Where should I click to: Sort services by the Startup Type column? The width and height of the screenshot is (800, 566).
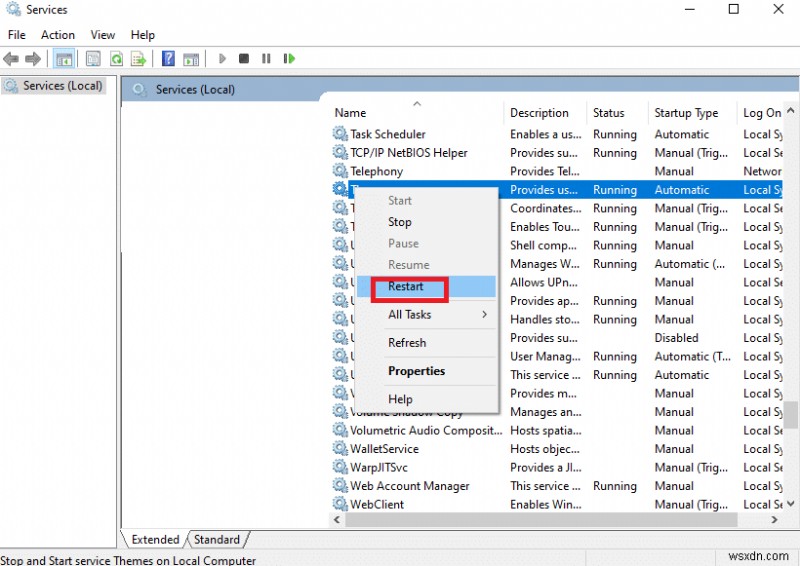point(686,113)
